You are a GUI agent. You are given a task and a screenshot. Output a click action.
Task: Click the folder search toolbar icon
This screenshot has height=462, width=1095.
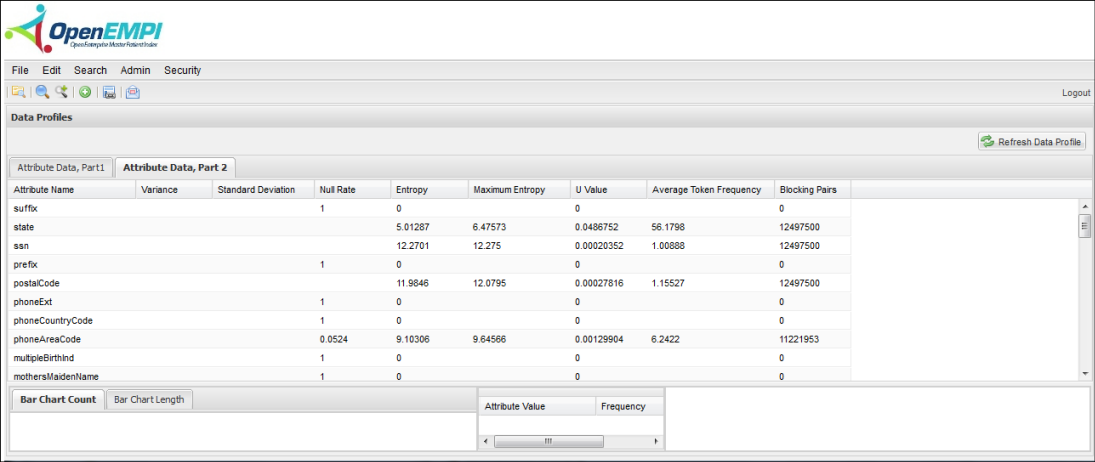18,92
